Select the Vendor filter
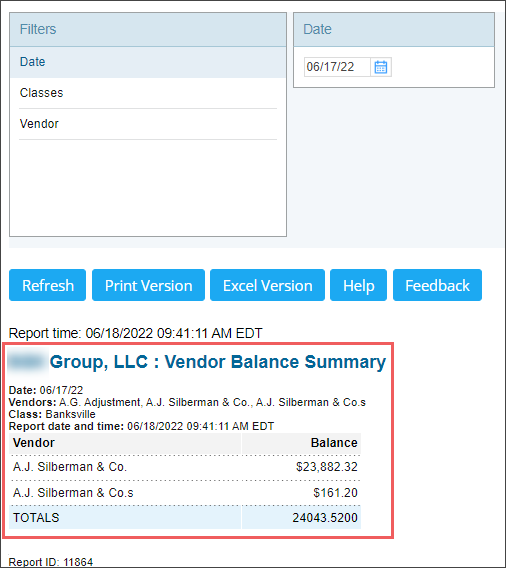Viewport: 506px width, 568px height. point(148,124)
